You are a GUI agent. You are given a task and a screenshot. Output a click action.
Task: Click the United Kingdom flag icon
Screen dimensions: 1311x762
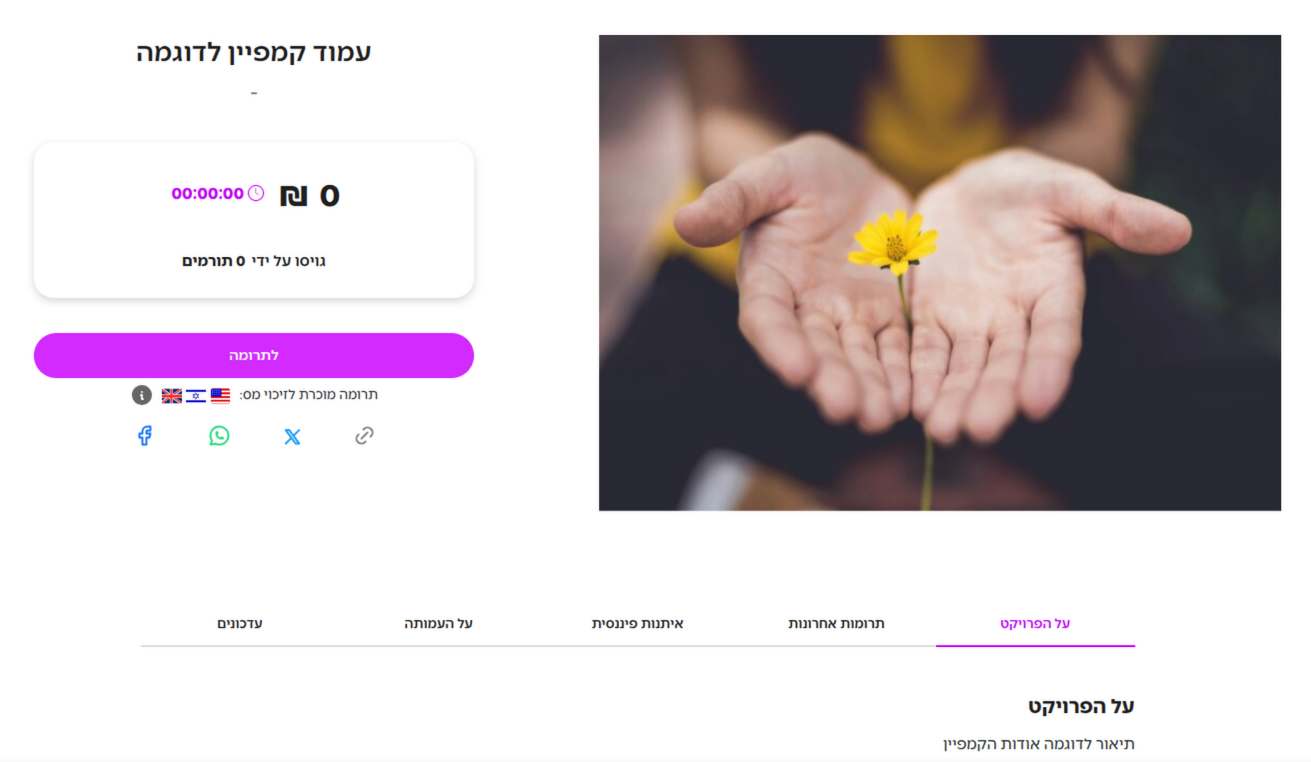point(172,395)
